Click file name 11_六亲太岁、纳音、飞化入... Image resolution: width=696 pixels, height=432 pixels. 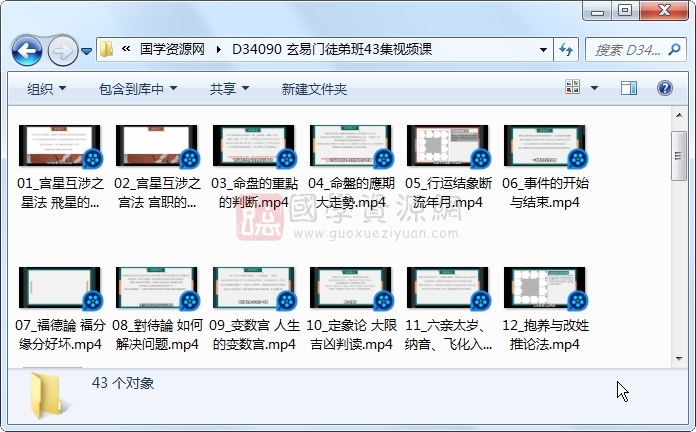pos(448,335)
